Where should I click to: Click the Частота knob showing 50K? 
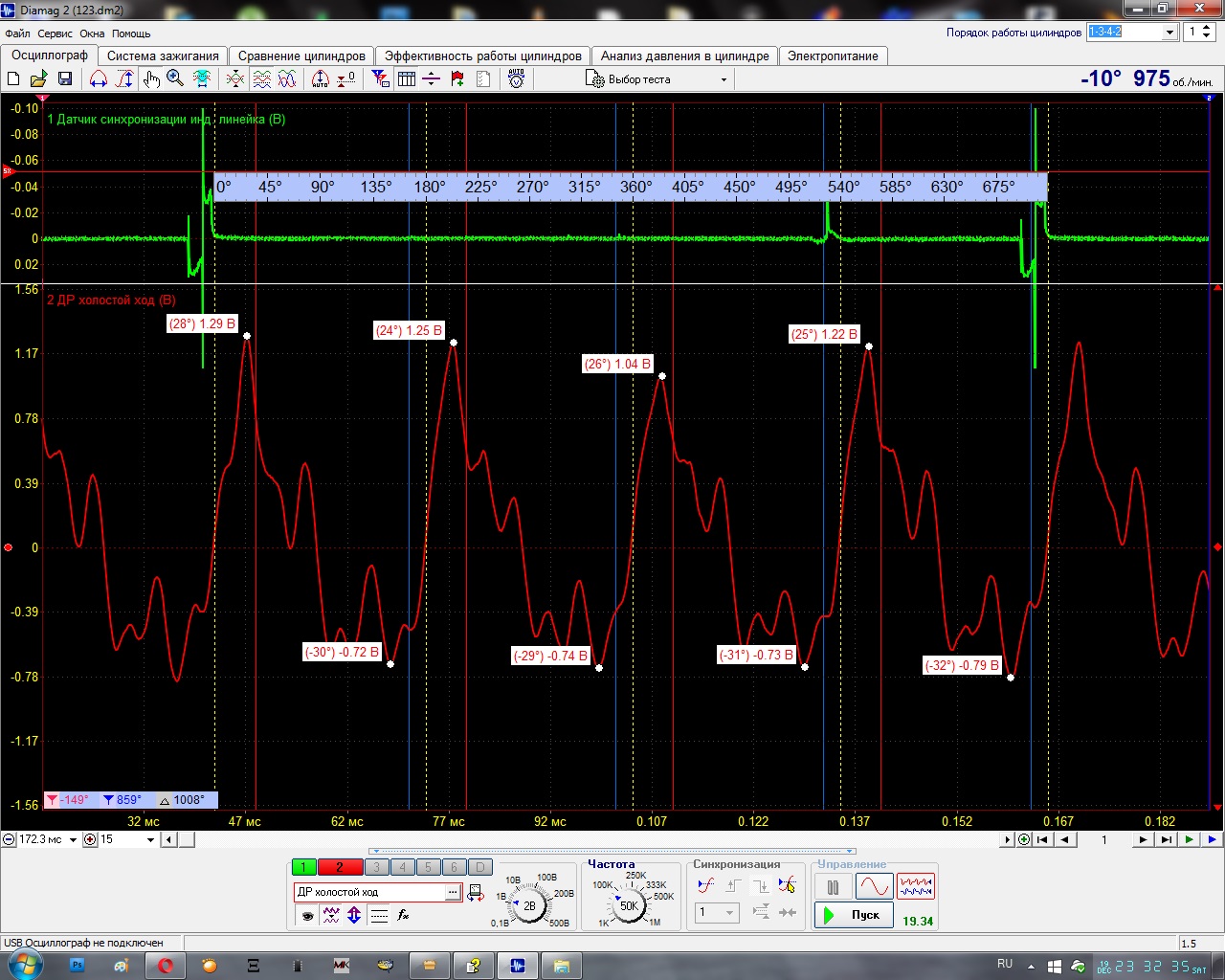tap(629, 905)
